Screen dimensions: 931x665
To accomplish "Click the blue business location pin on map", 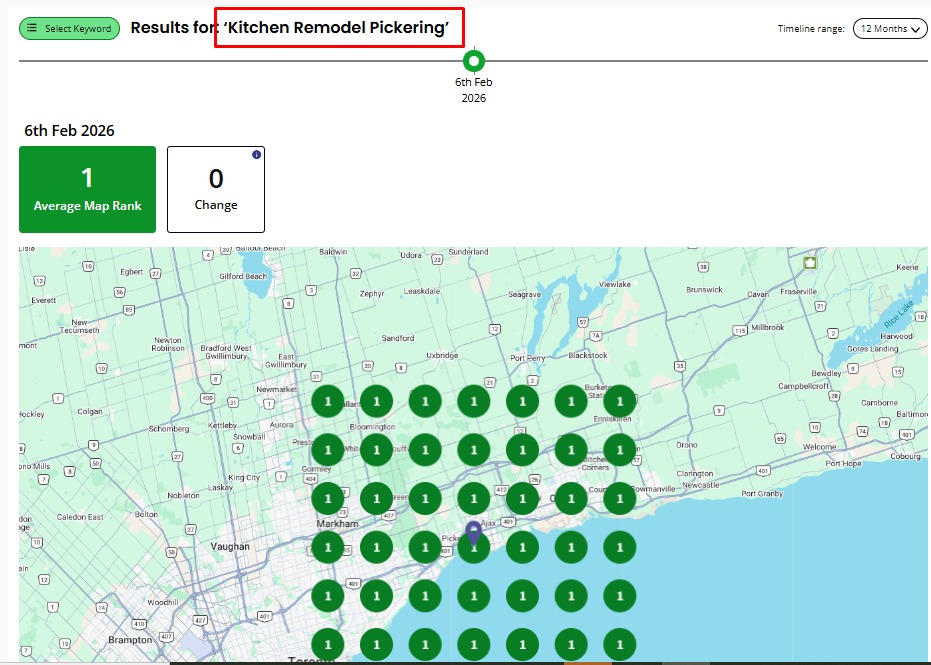I will click(x=473, y=533).
